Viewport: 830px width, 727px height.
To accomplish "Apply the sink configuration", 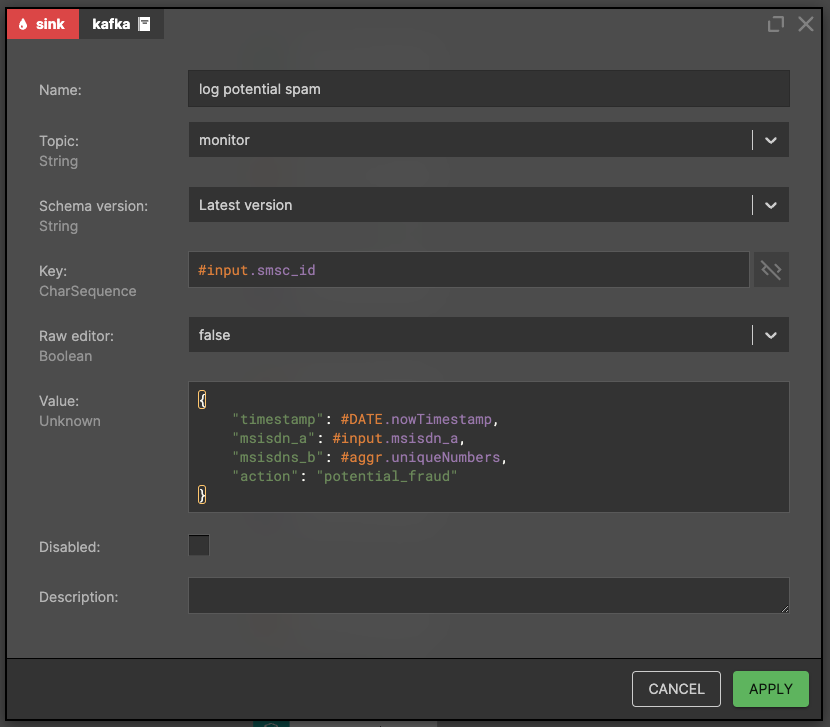I will (x=771, y=689).
